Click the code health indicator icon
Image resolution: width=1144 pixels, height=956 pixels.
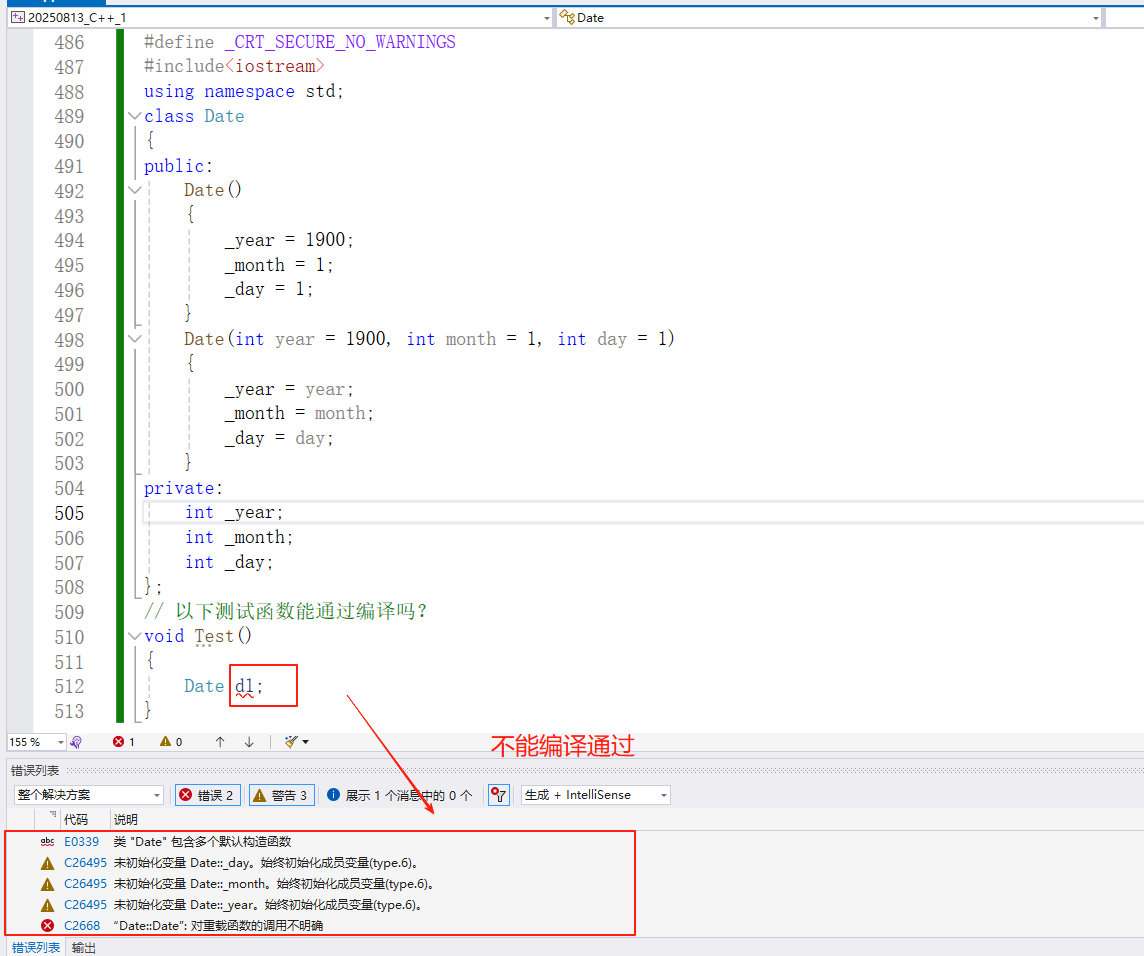click(x=76, y=742)
